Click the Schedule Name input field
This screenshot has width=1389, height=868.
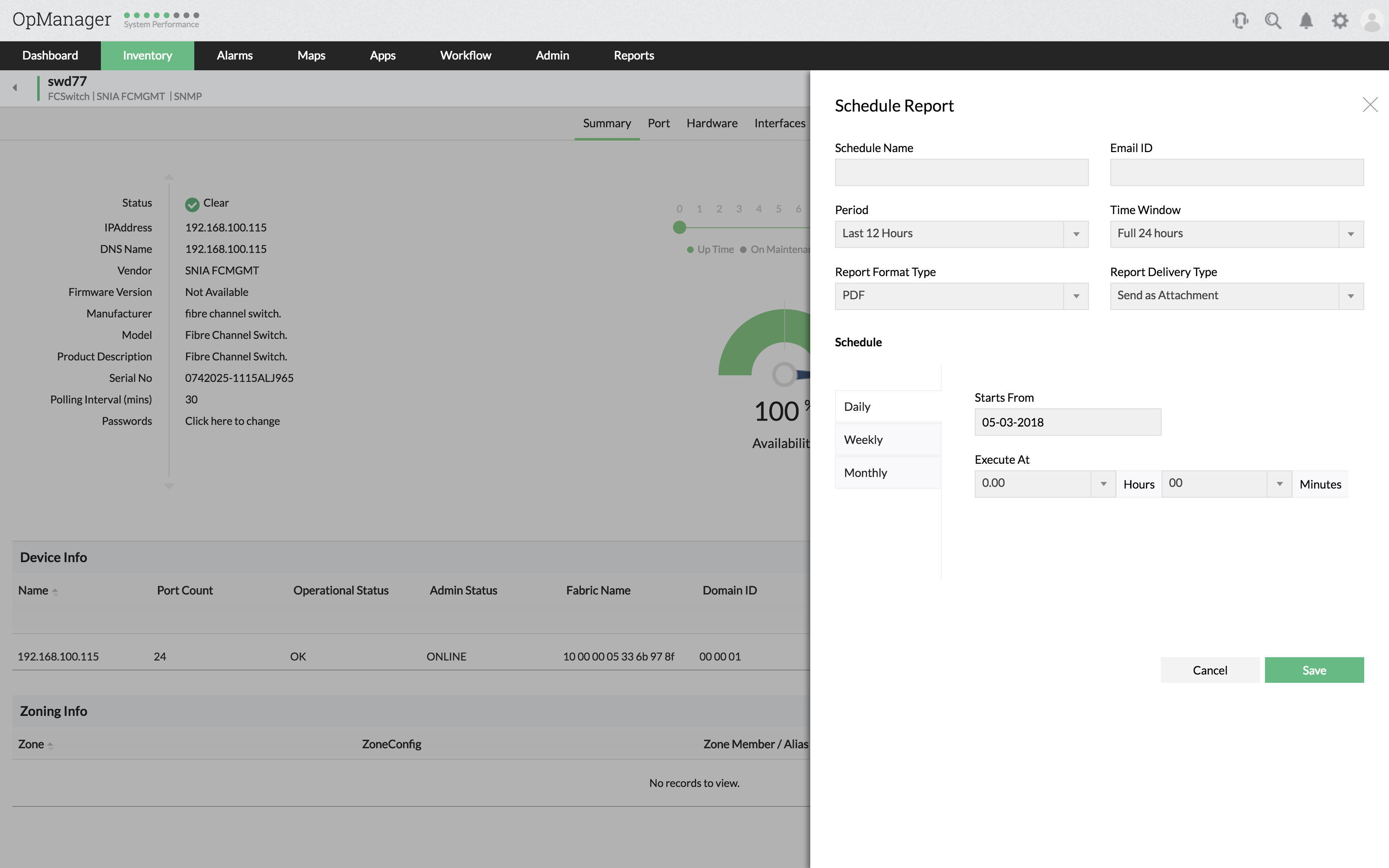961,172
